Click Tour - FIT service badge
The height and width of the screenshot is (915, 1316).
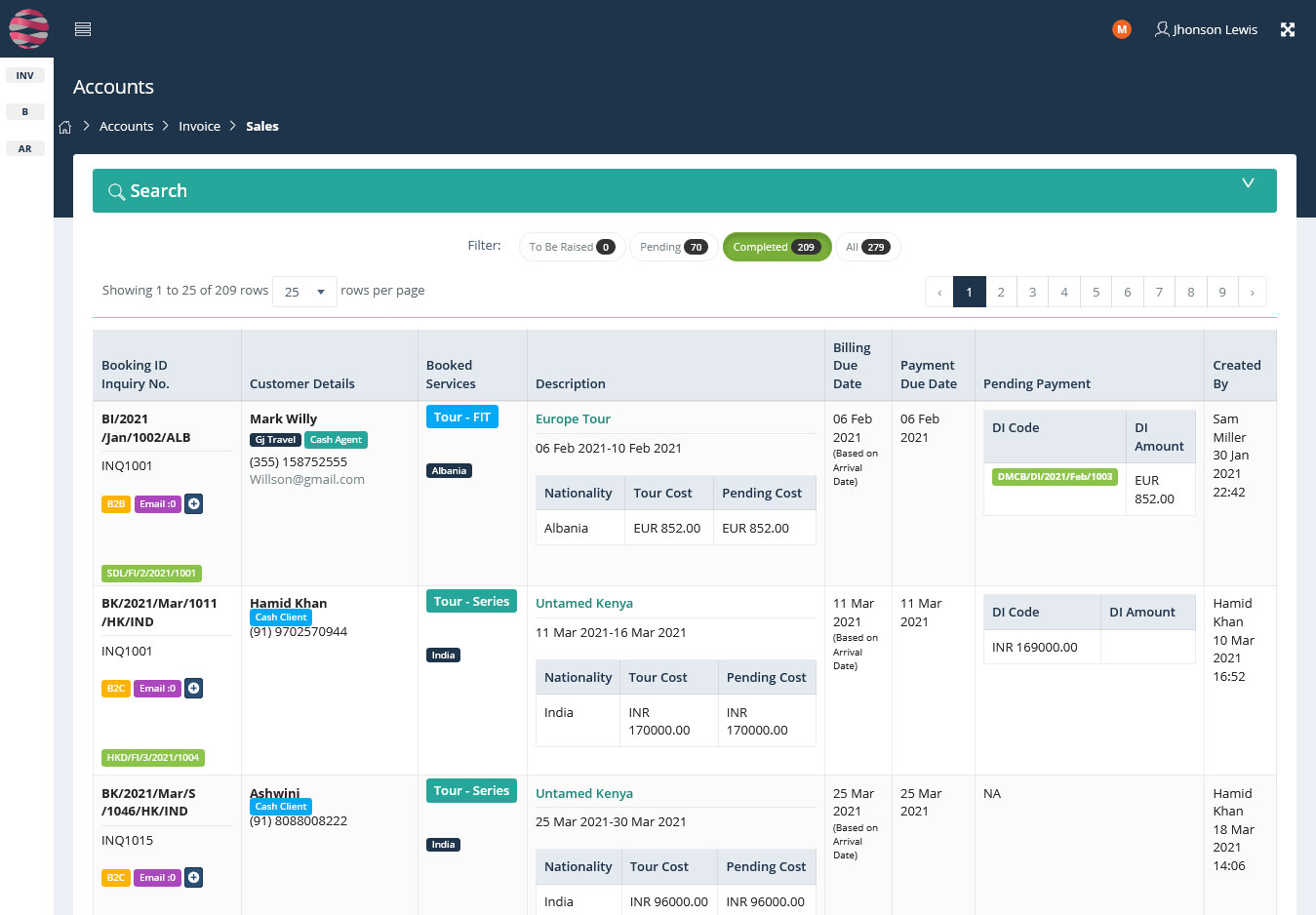462,418
